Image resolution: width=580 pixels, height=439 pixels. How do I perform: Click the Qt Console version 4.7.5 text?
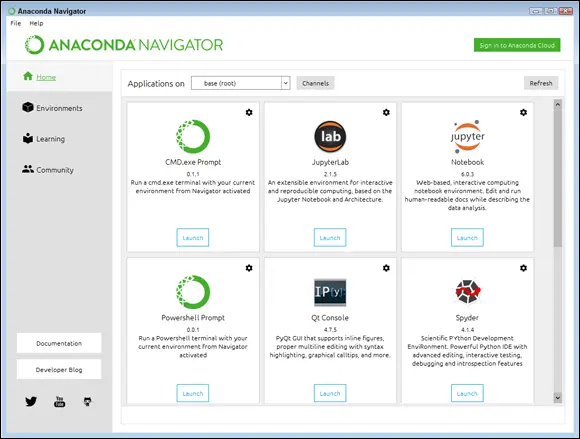click(330, 330)
